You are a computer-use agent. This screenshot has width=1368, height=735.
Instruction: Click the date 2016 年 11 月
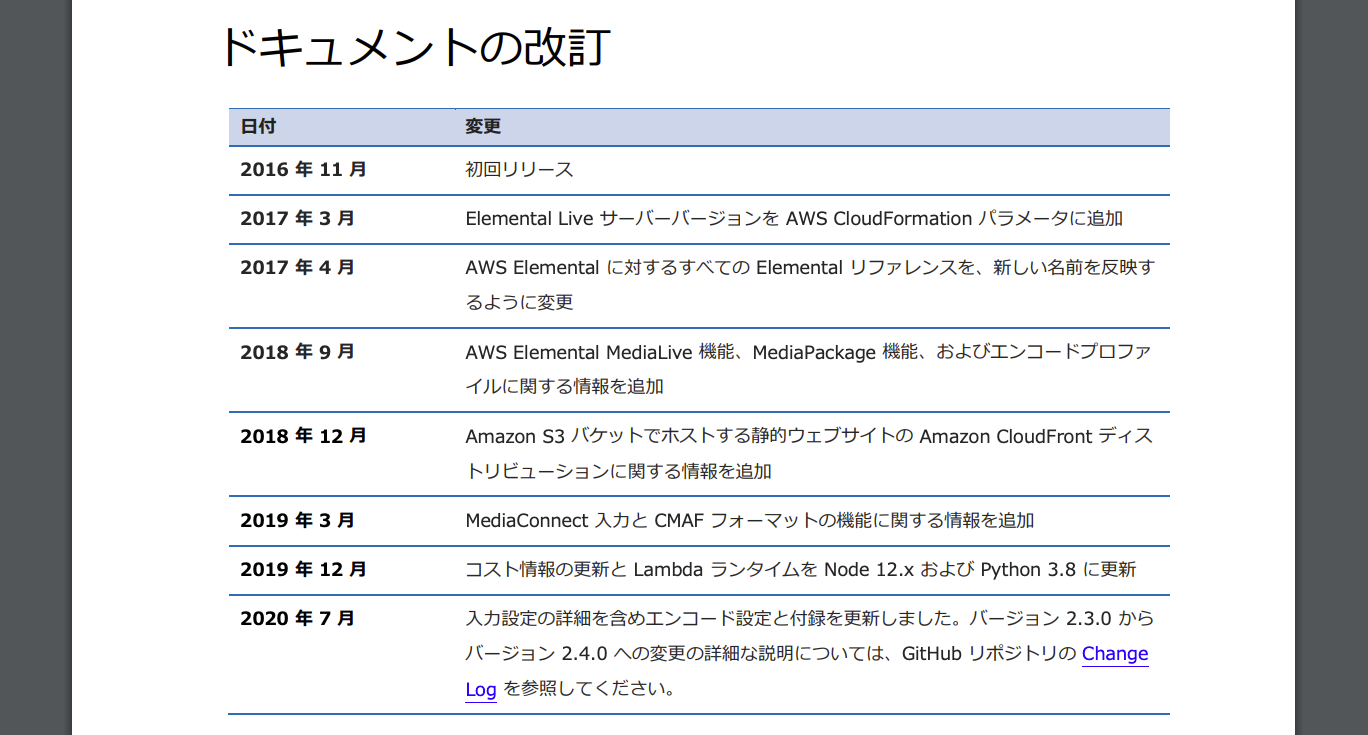pyautogui.click(x=303, y=170)
